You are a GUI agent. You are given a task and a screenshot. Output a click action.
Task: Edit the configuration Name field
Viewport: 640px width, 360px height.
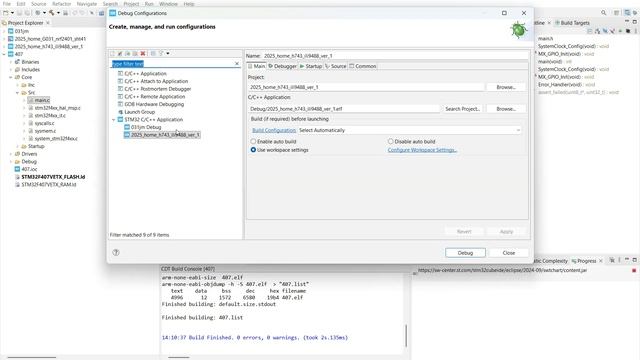tap(395, 56)
